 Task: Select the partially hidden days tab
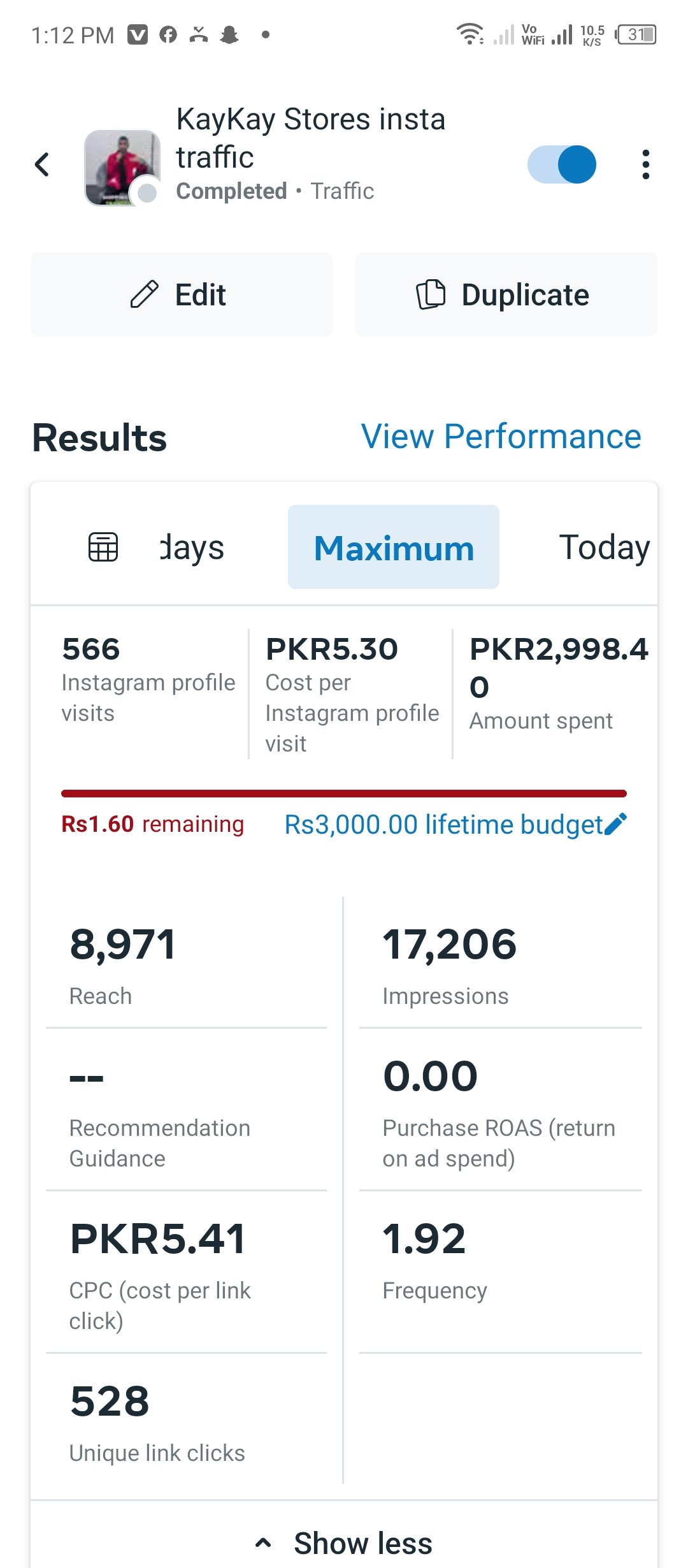point(192,548)
